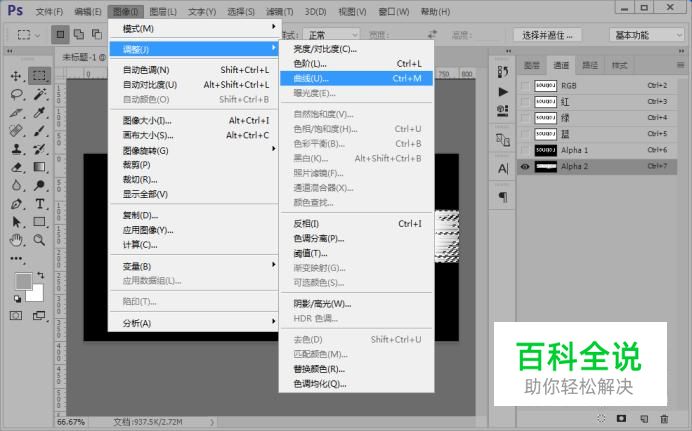Select the Gradient tool
The height and width of the screenshot is (431, 692).
point(39,167)
